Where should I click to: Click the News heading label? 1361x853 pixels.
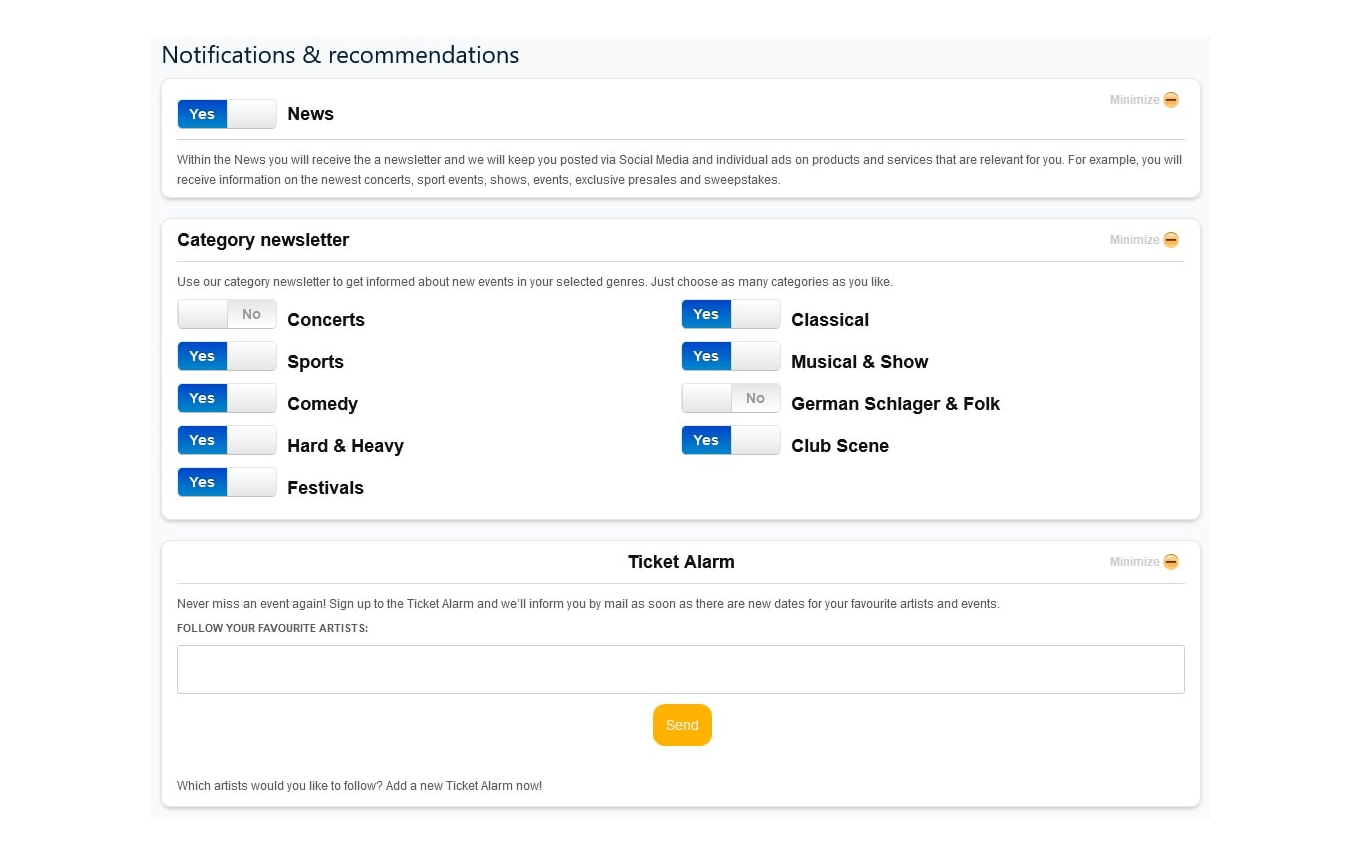click(310, 114)
